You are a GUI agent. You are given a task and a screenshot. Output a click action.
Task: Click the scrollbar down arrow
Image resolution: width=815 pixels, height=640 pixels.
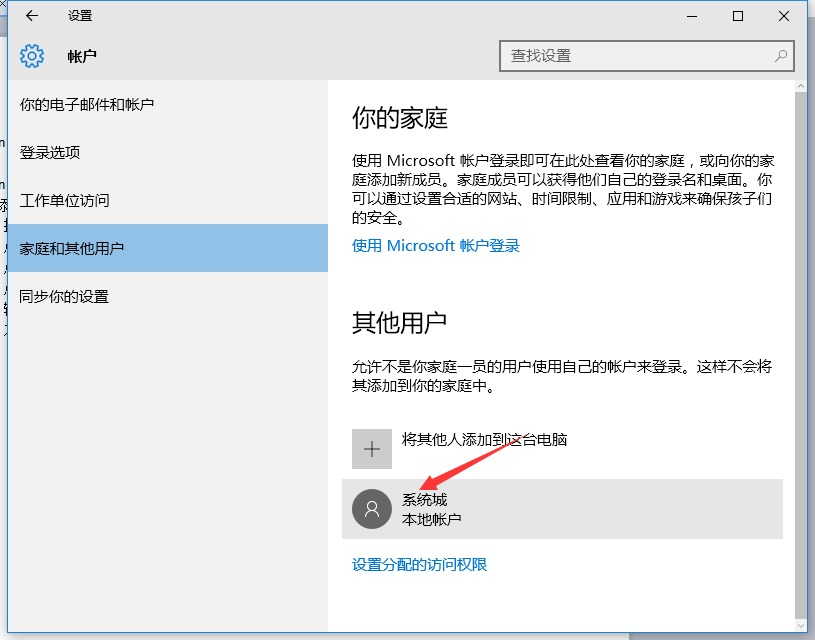point(800,625)
